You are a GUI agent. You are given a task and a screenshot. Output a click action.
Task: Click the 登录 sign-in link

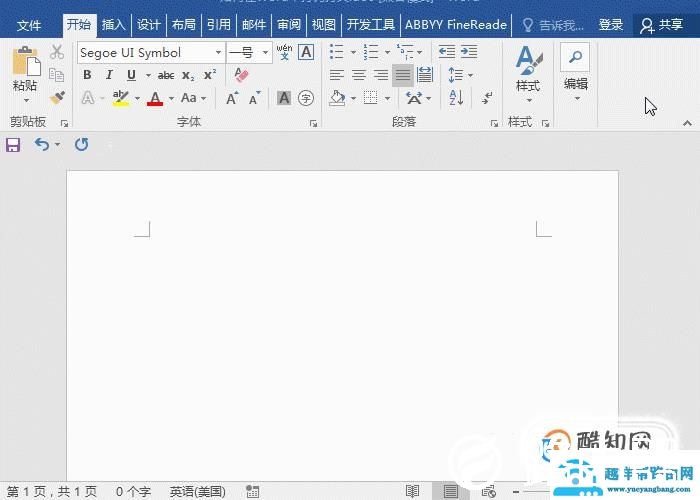pos(611,25)
